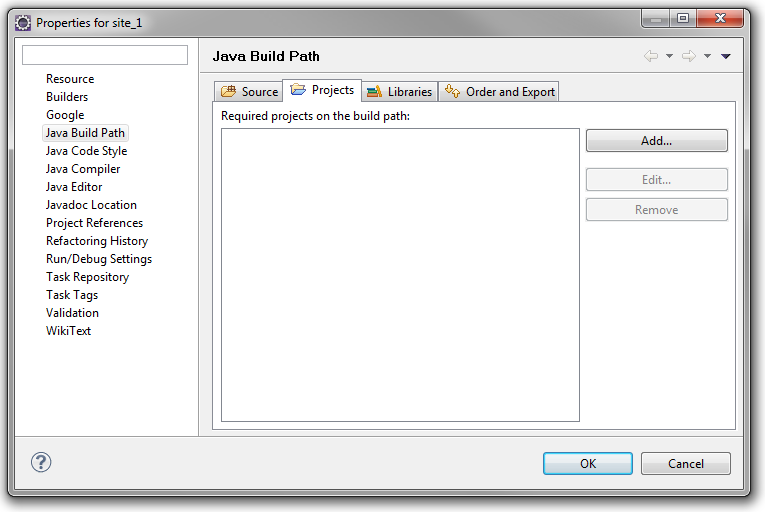Image resolution: width=765 pixels, height=512 pixels.
Task: Open the Java Compiler properties page
Action: (x=83, y=169)
